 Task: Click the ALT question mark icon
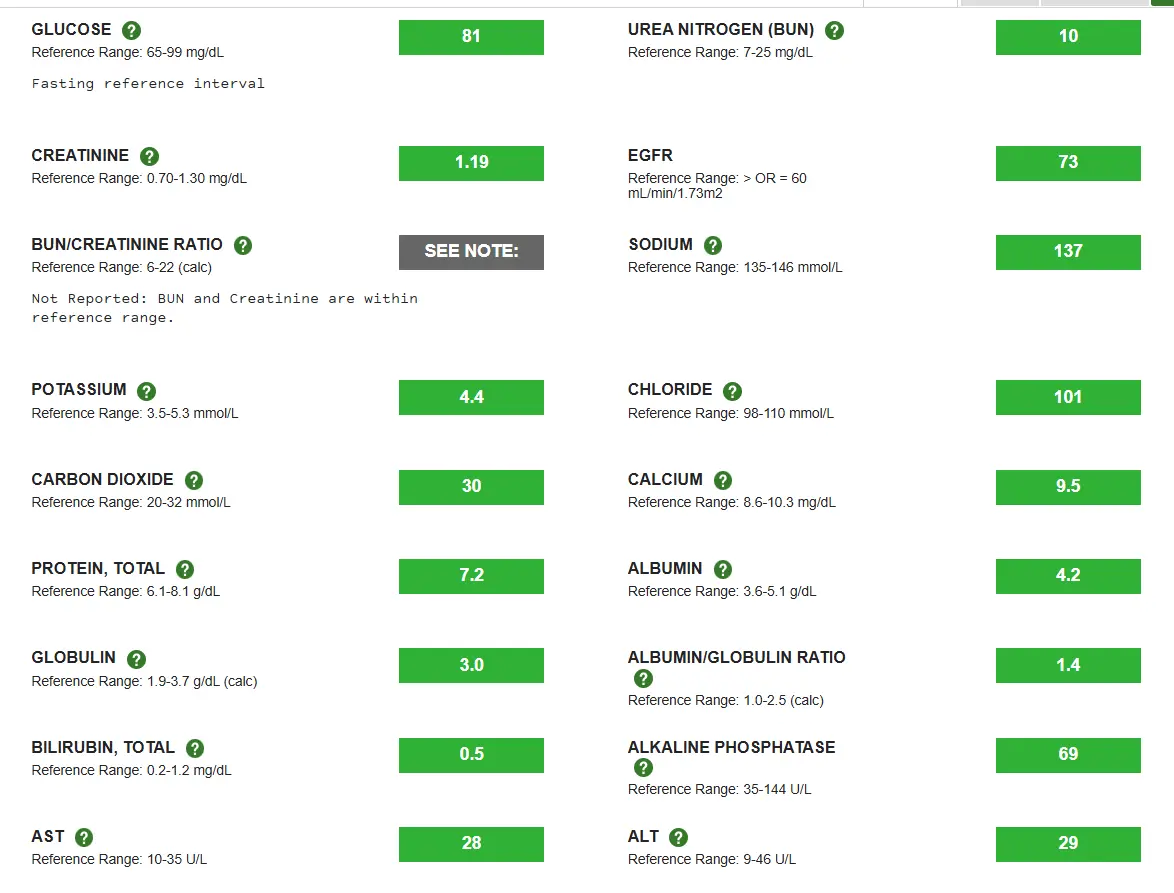[679, 838]
